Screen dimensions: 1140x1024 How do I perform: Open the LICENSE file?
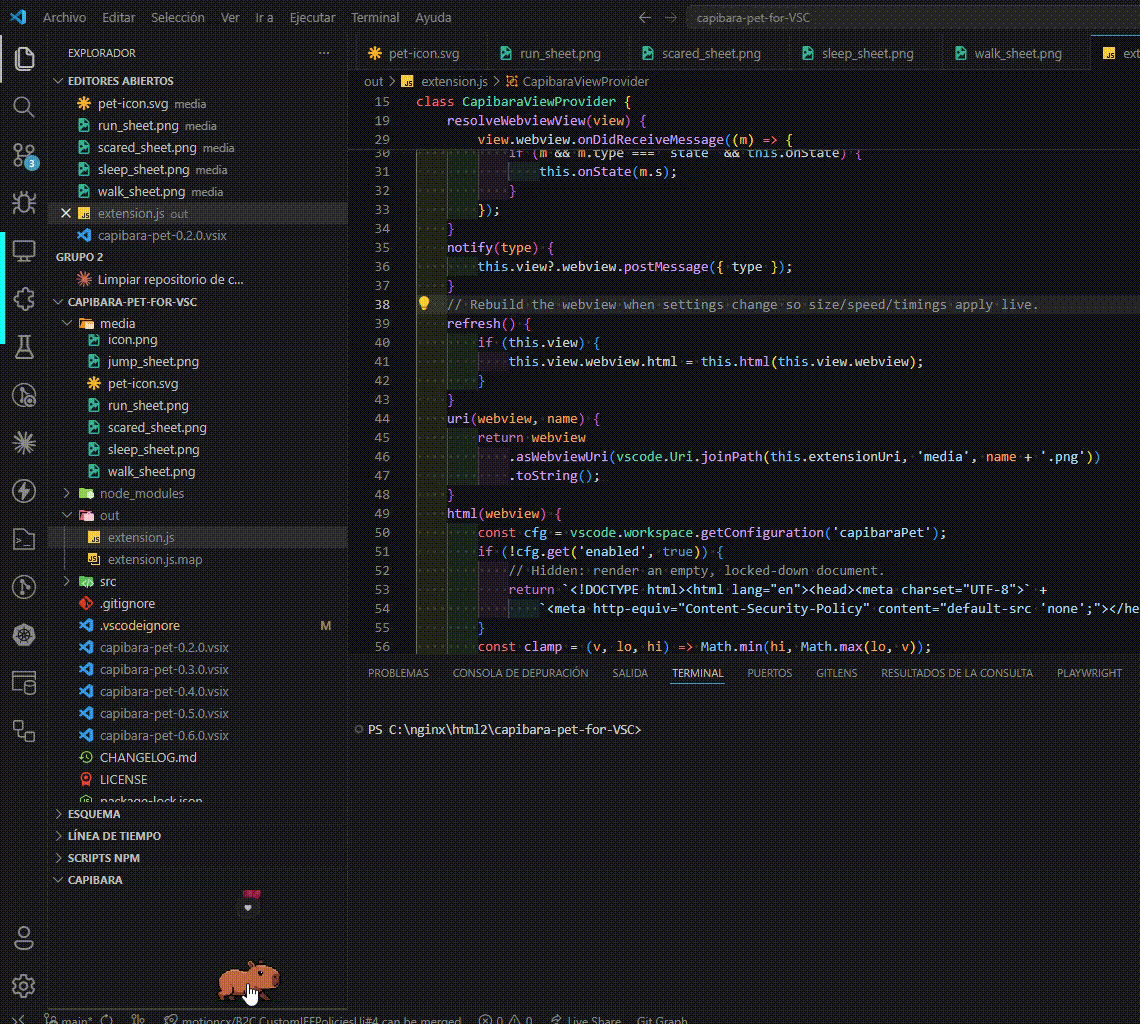click(x=124, y=779)
